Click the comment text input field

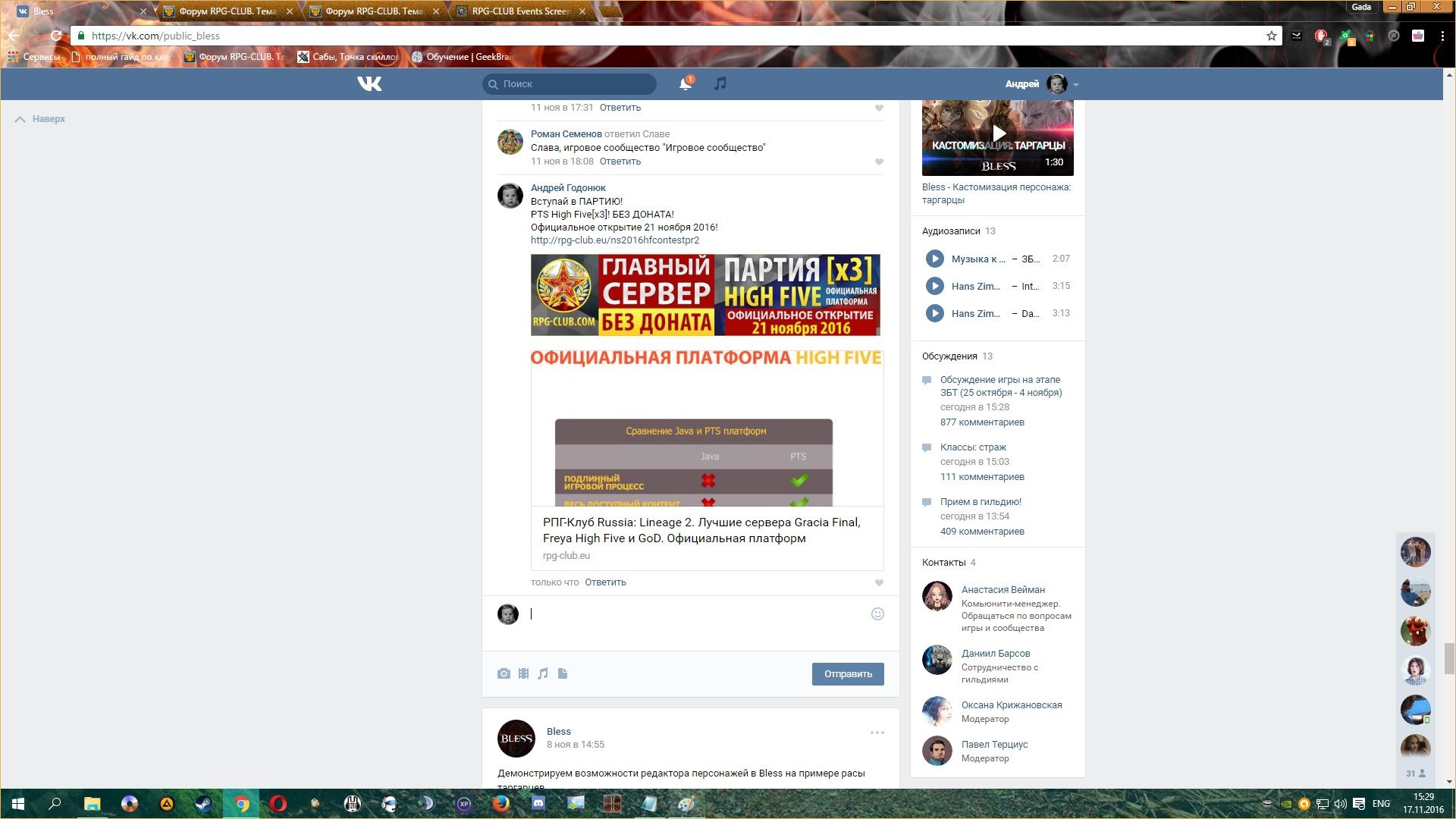point(698,614)
